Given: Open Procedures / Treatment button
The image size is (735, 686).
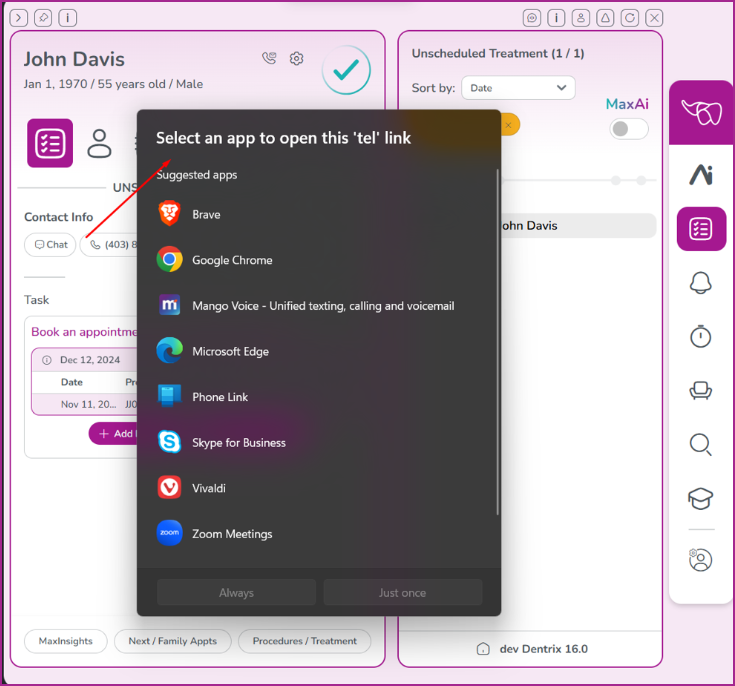Looking at the screenshot, I should [x=305, y=641].
